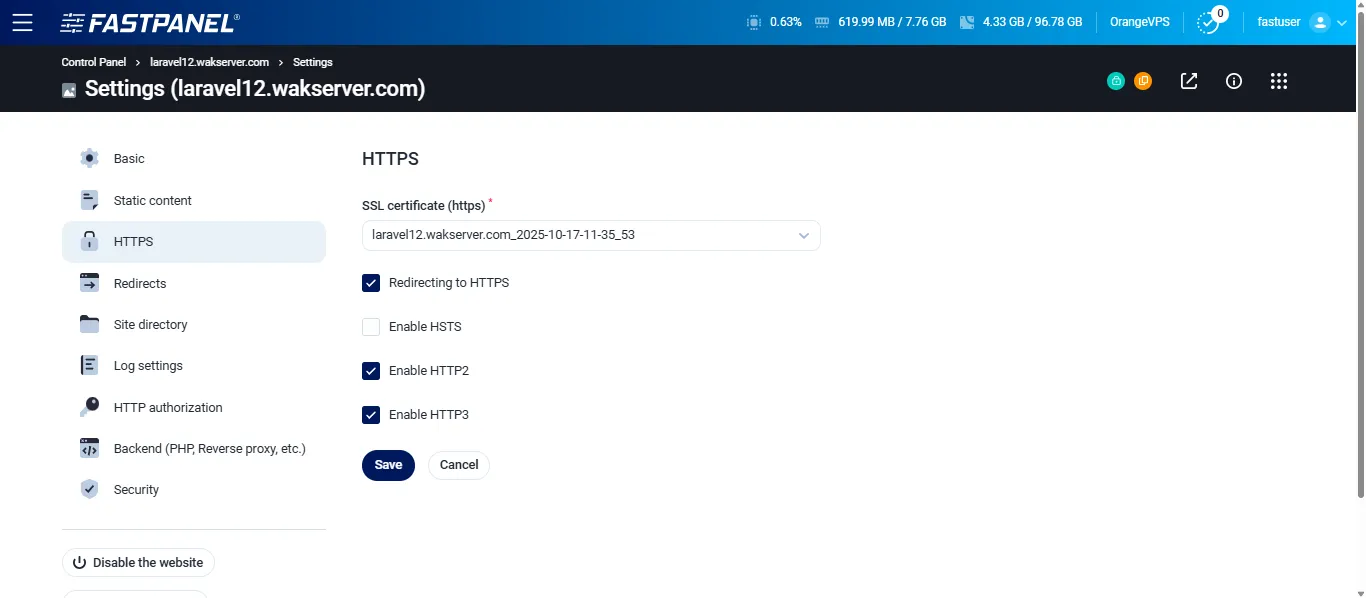This screenshot has width=1366, height=598.
Task: Click the info circle icon
Action: 1233,81
